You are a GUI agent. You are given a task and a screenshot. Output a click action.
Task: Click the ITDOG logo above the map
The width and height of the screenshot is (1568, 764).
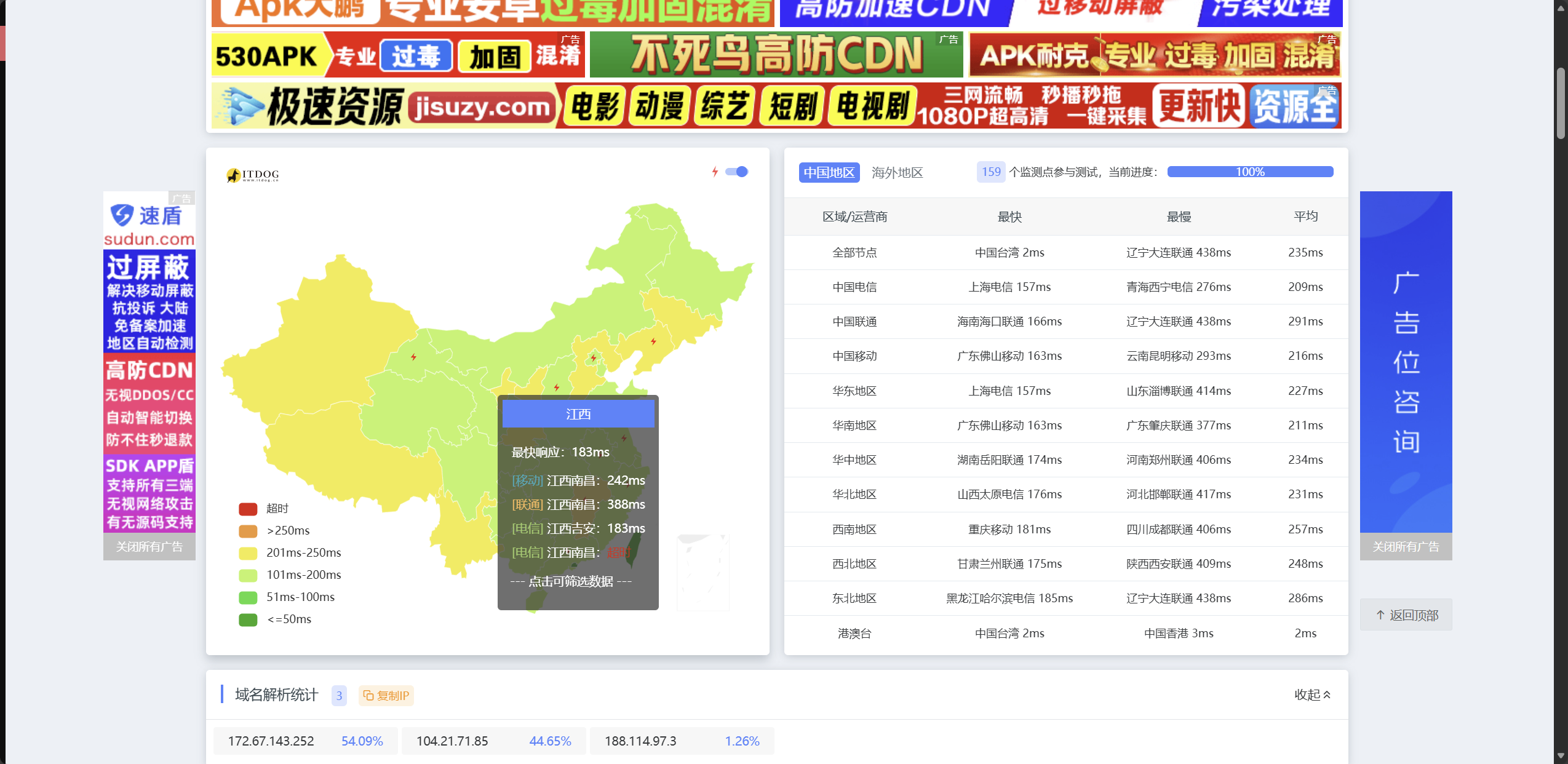click(252, 175)
